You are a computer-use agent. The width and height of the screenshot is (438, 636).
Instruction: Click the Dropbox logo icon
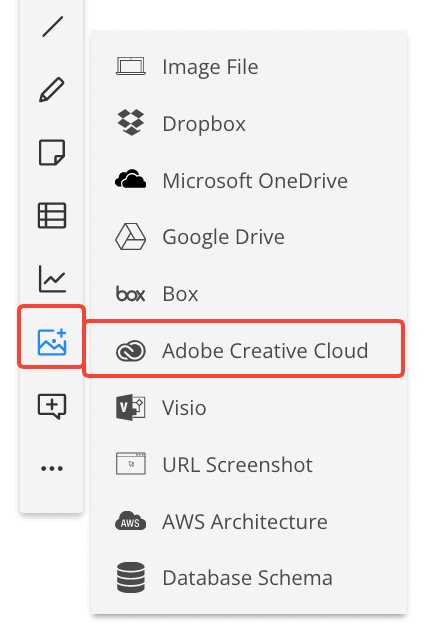click(131, 122)
